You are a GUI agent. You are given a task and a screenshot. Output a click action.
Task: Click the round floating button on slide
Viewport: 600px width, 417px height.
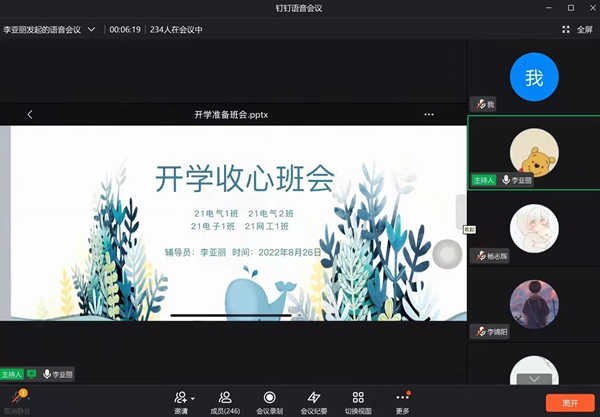(446, 255)
